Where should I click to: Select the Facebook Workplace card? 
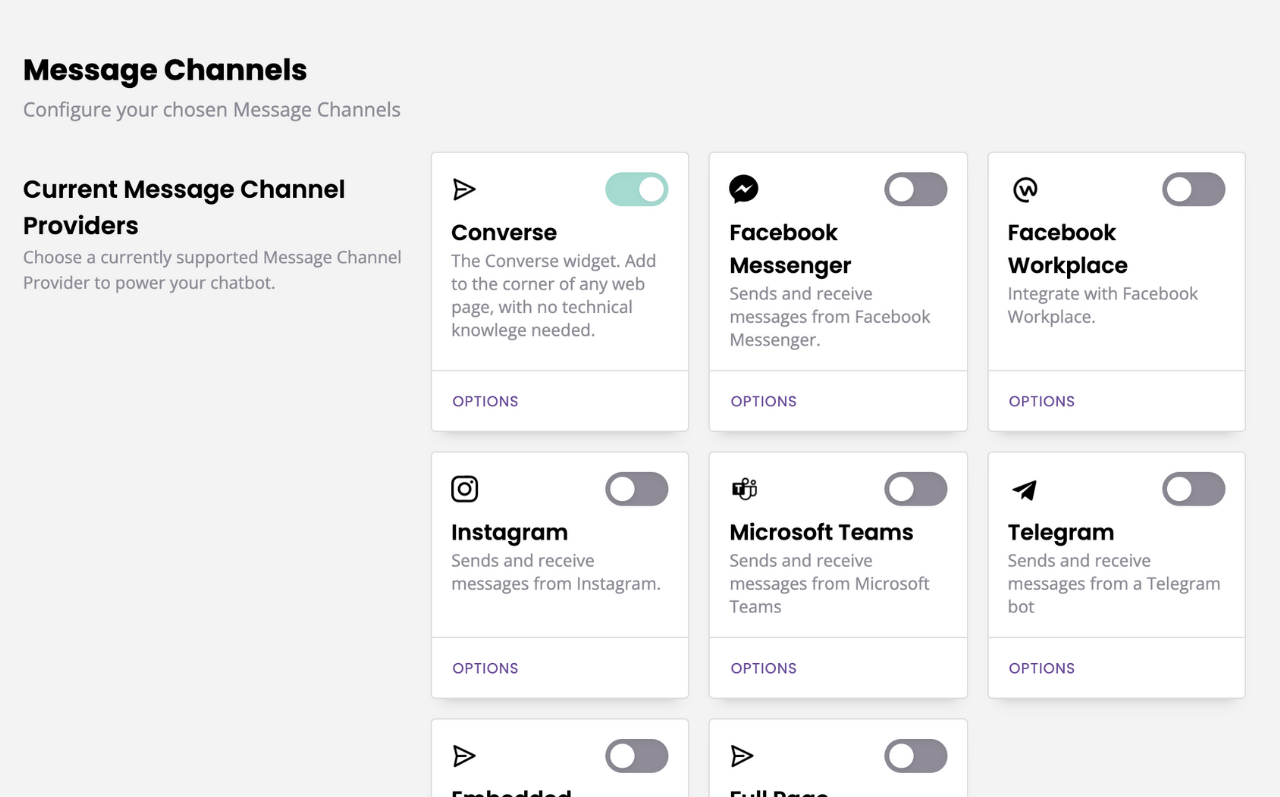(x=1116, y=290)
